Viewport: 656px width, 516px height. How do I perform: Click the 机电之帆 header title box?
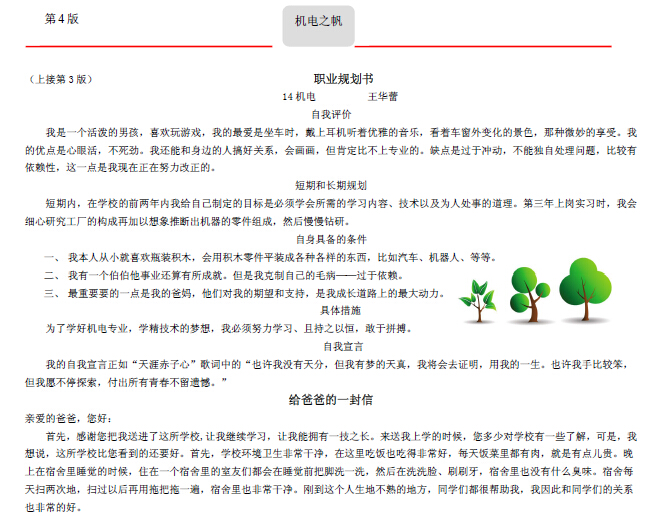coord(318,26)
